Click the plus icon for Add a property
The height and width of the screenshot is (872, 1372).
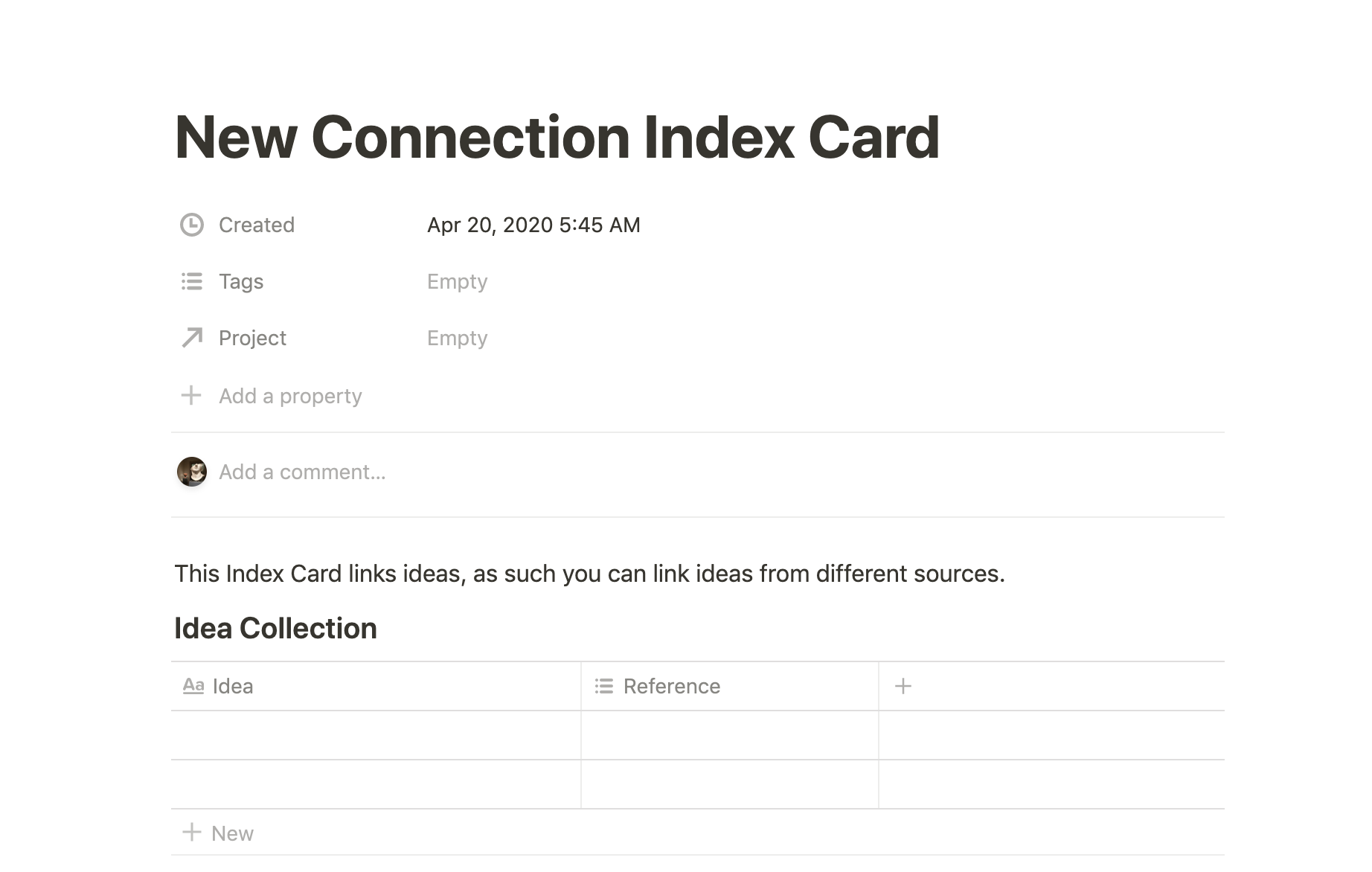pyautogui.click(x=191, y=395)
